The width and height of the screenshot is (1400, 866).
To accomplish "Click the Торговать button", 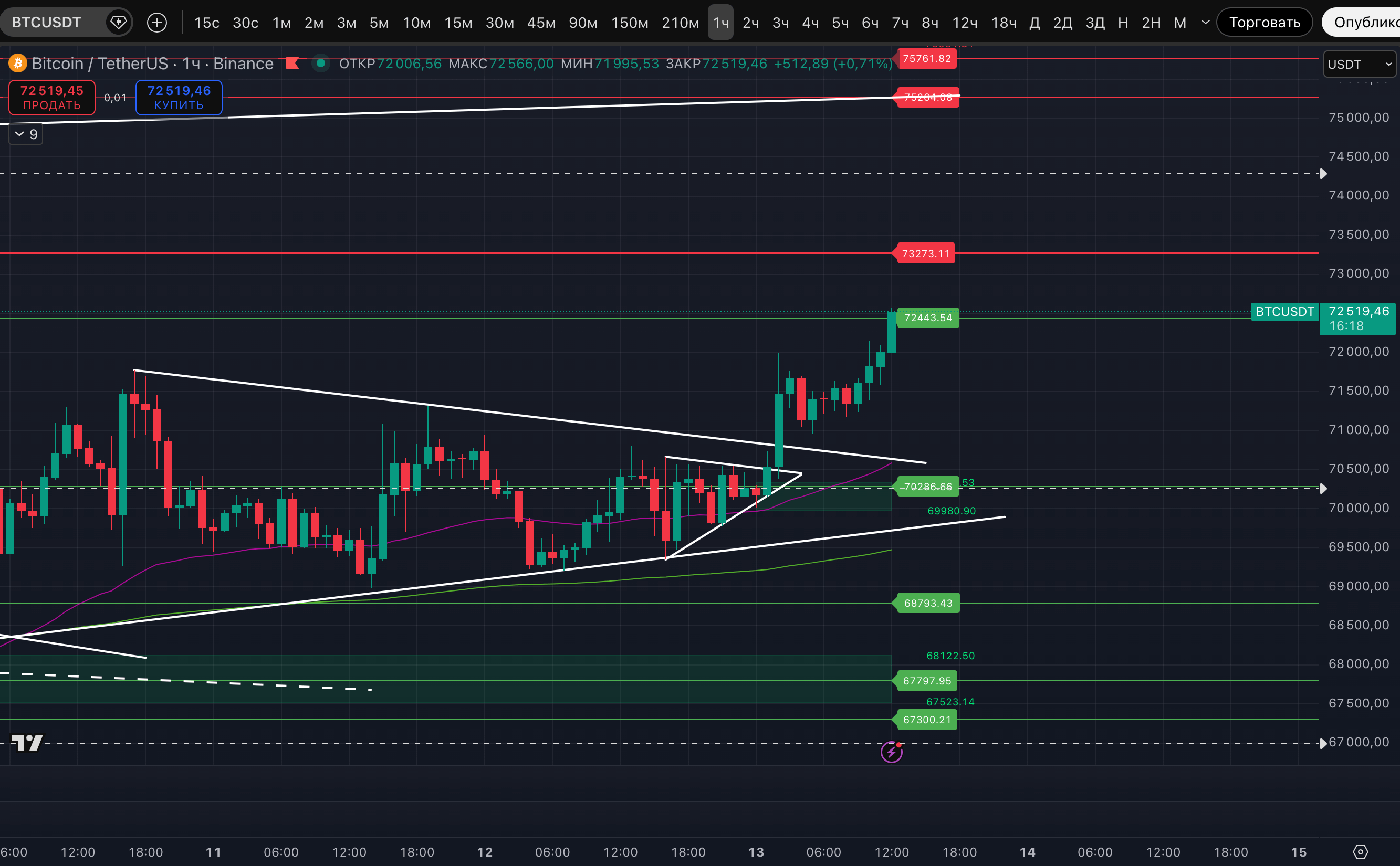I will click(1264, 23).
